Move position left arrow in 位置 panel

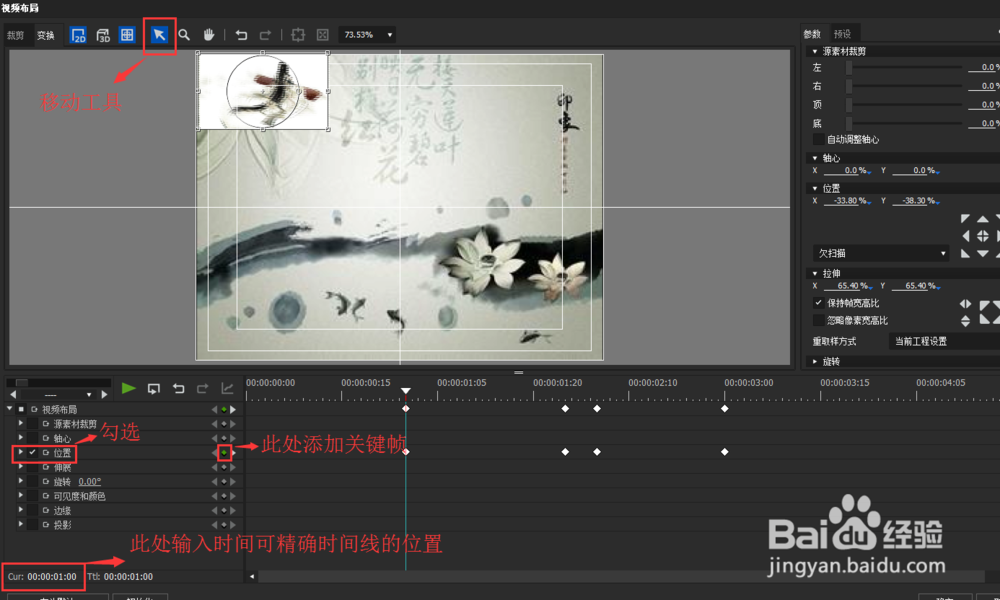coord(966,236)
